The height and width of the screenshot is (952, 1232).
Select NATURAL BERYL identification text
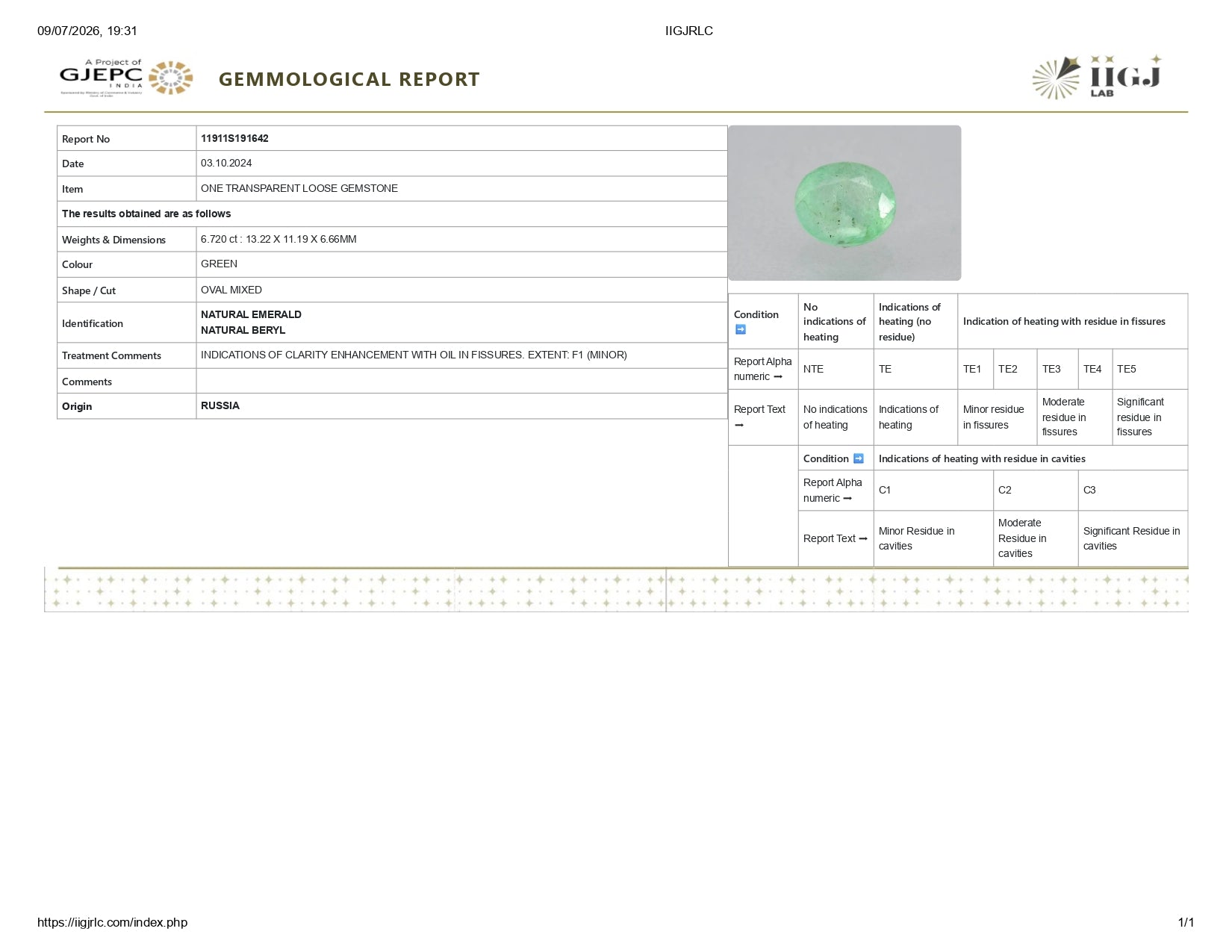coord(243,330)
